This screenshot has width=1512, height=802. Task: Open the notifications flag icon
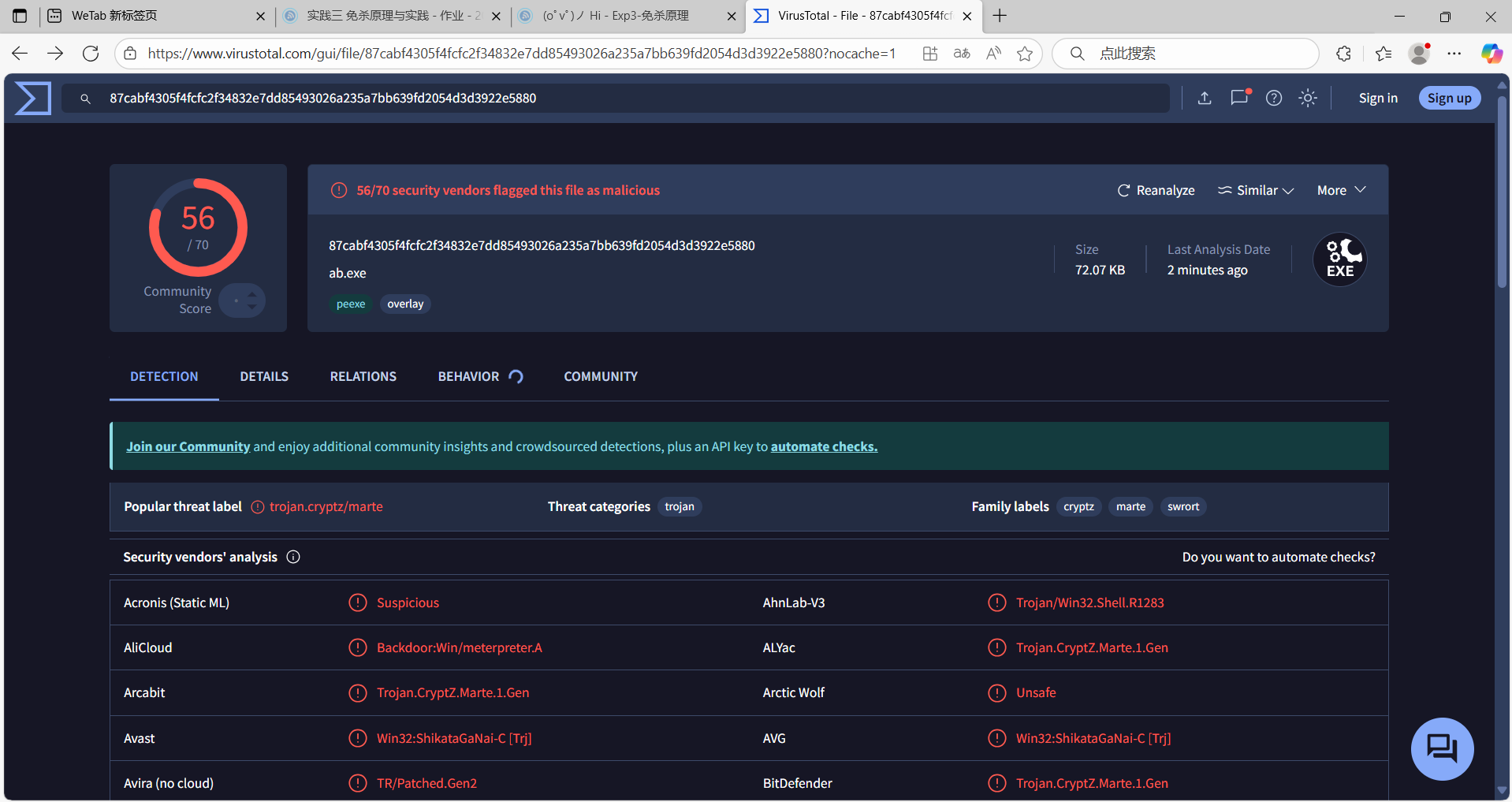(1240, 97)
